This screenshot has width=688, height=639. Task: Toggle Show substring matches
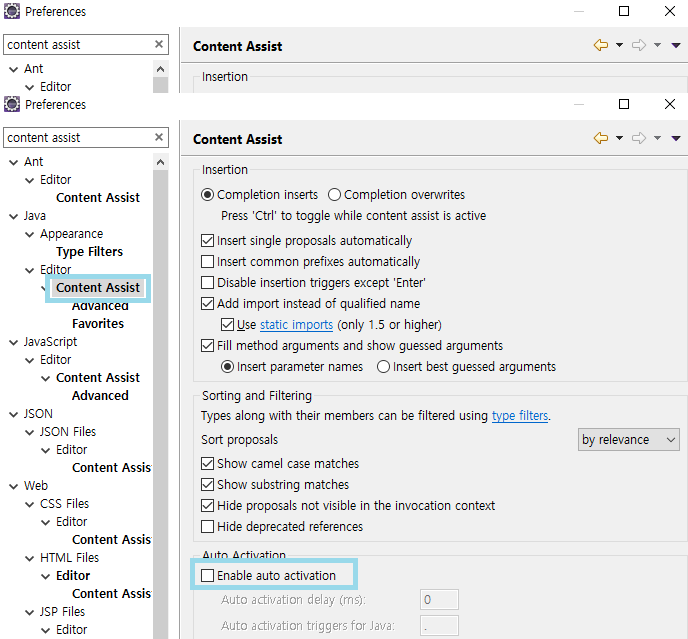tap(207, 485)
